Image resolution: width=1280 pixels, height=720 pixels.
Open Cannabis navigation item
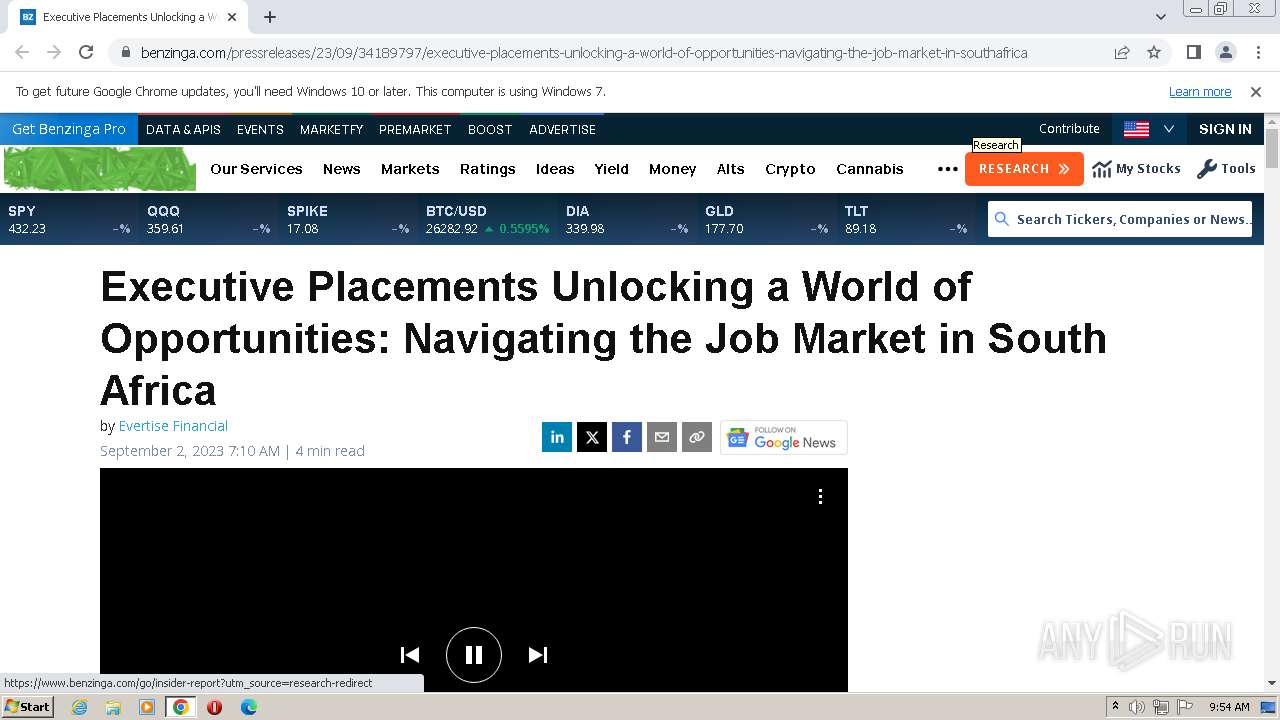[870, 169]
